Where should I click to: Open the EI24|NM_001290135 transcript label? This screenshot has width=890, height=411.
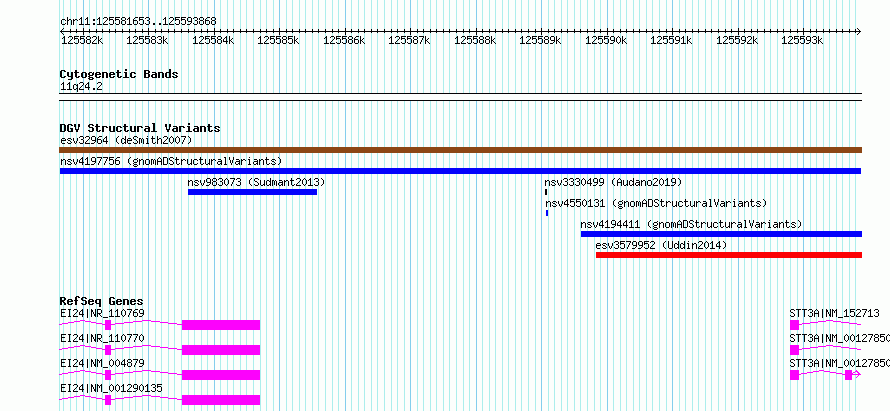tap(111, 388)
